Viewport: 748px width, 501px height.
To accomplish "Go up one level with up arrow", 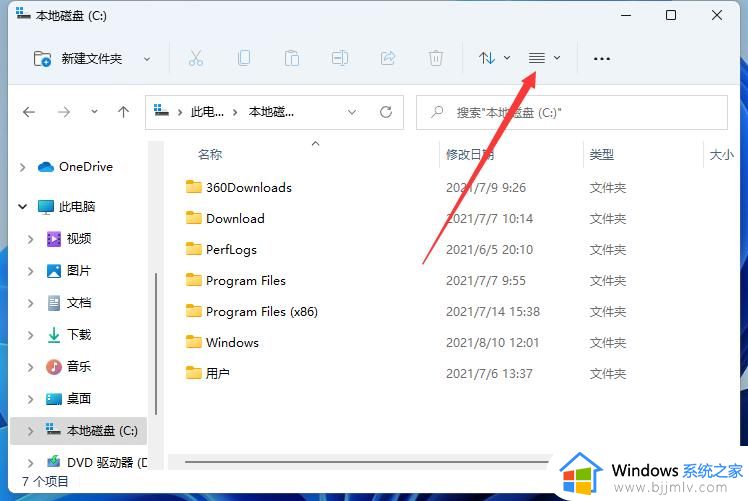I will click(x=123, y=112).
